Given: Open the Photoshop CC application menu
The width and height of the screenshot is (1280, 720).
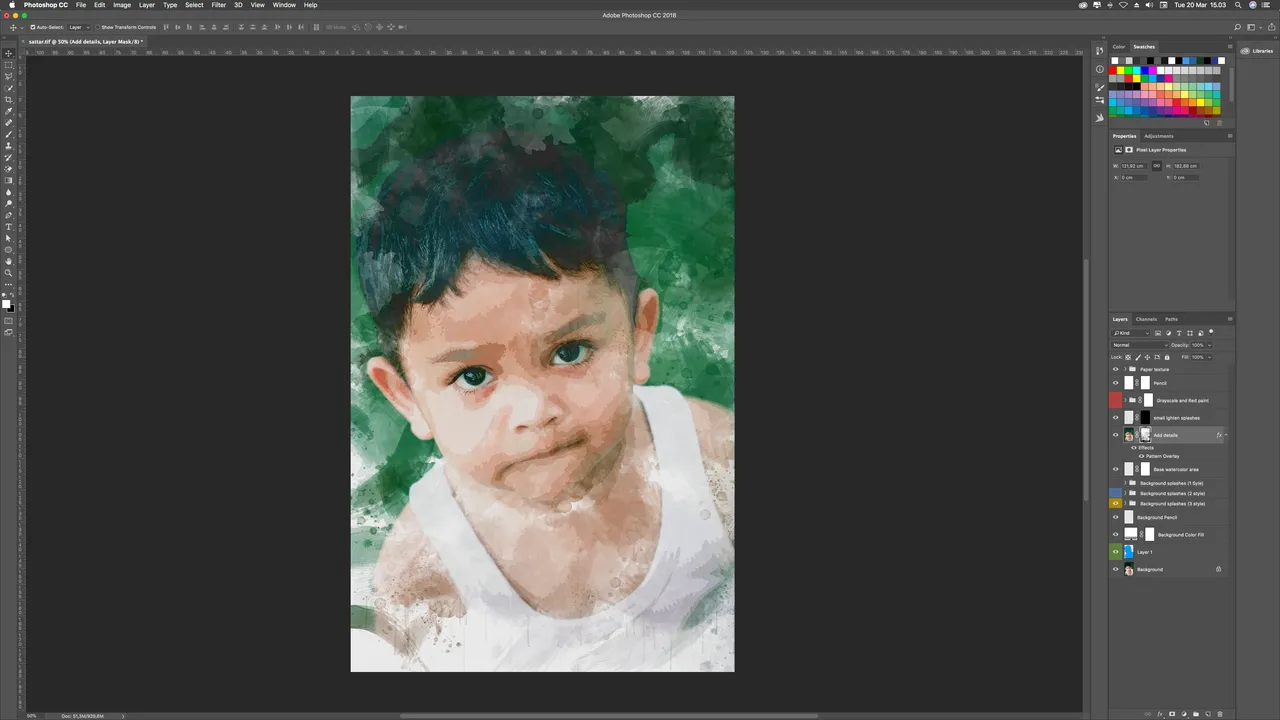Looking at the screenshot, I should coord(46,5).
